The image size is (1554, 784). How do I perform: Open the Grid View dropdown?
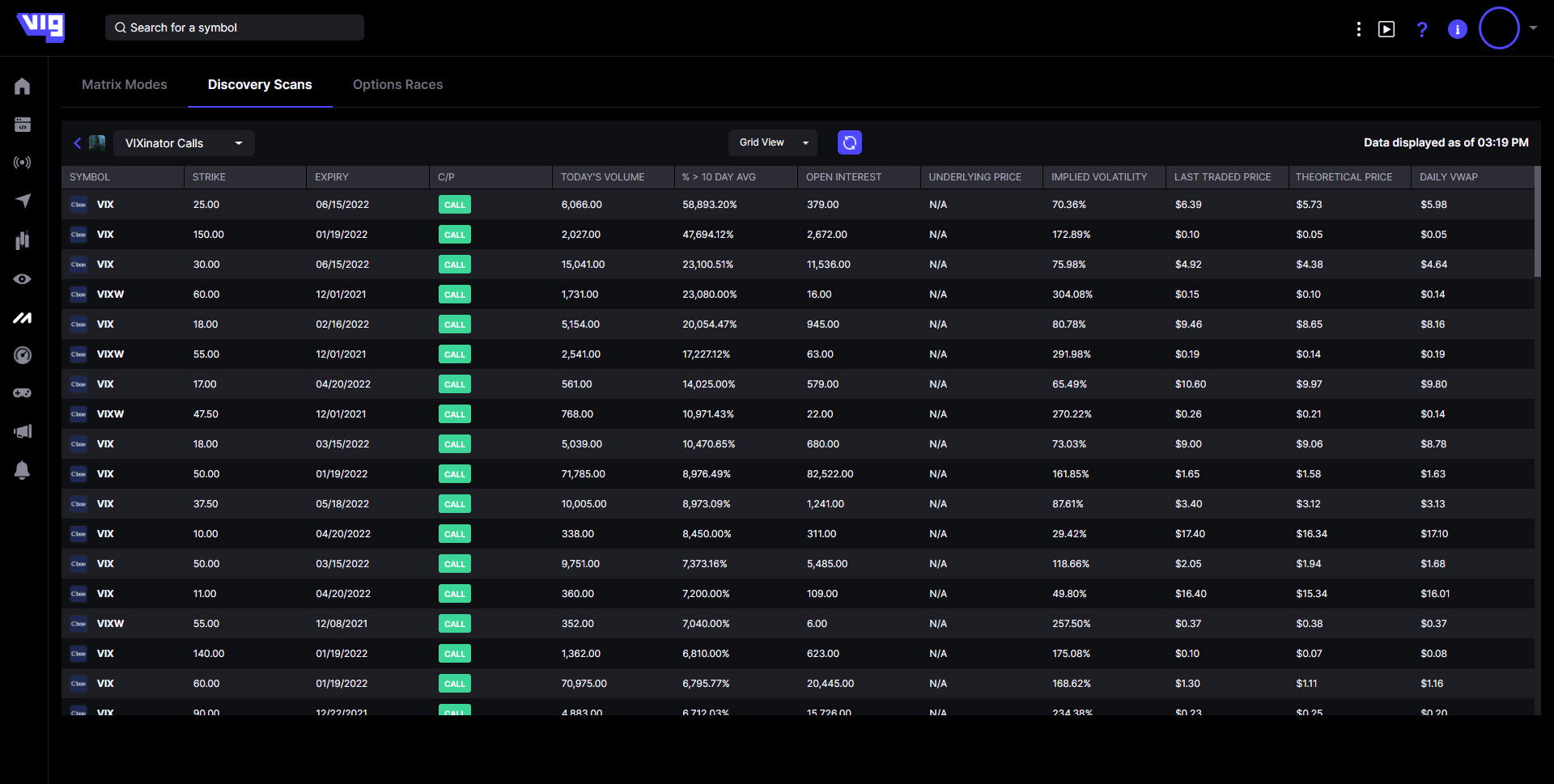tap(773, 142)
